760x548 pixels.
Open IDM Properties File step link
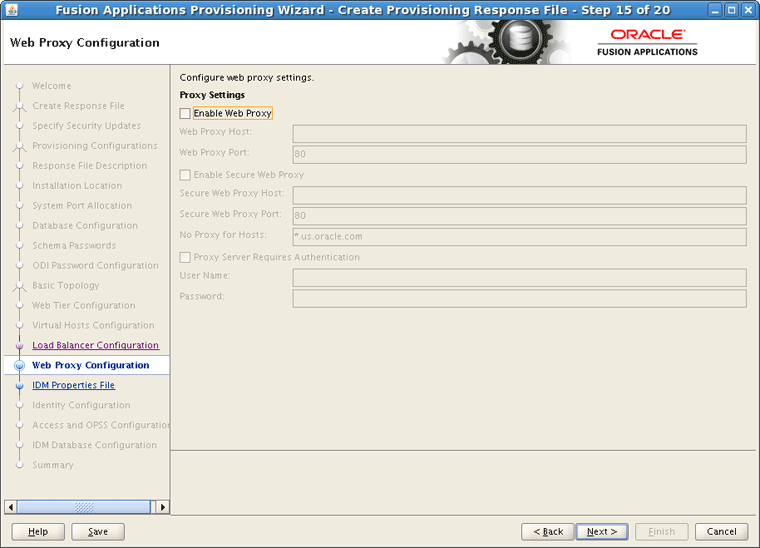point(73,385)
